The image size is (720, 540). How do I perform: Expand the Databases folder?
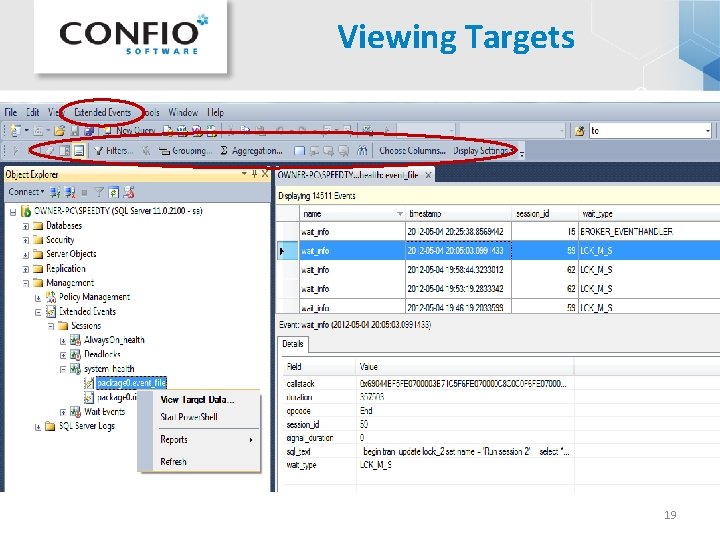click(x=26, y=226)
